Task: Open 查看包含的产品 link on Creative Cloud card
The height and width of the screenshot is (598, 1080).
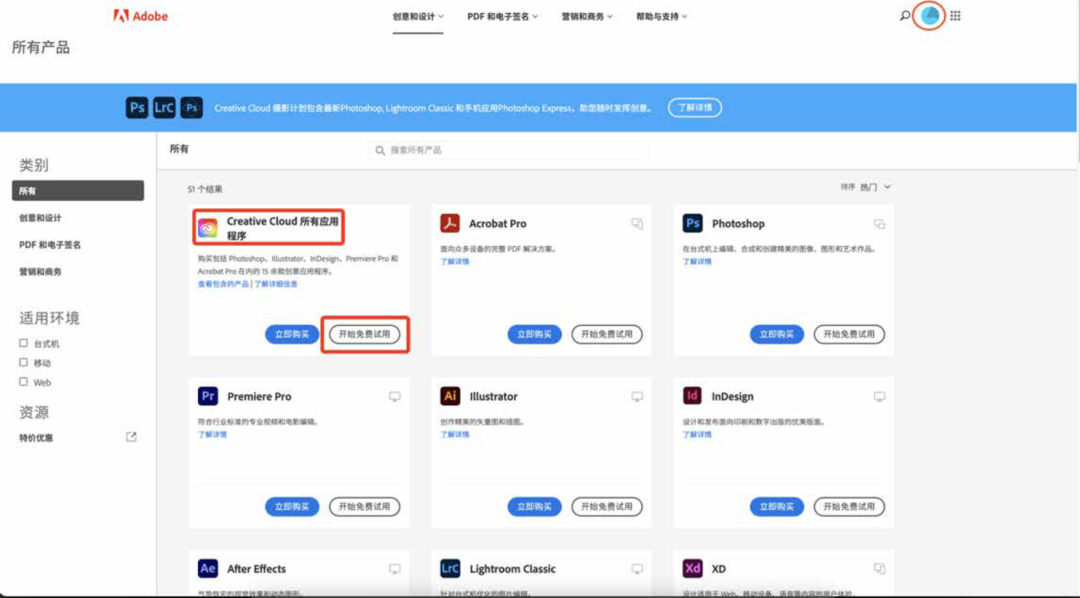Action: [223, 284]
